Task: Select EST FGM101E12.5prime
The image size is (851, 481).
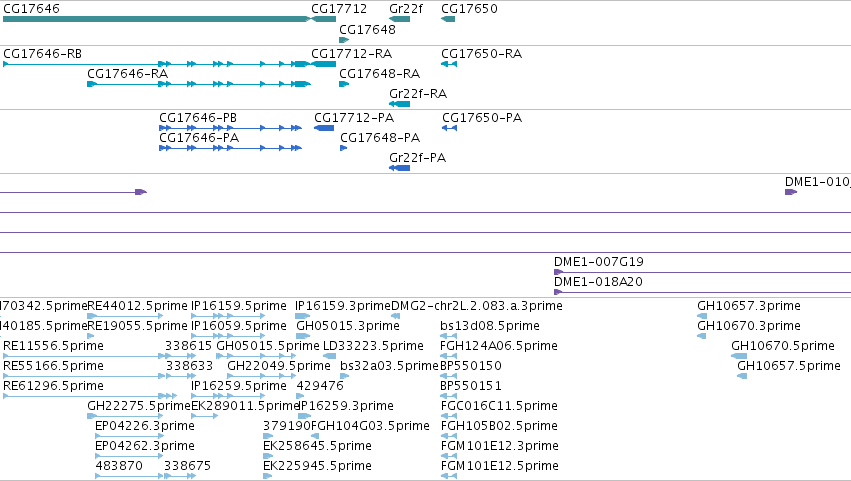Action: [500, 466]
